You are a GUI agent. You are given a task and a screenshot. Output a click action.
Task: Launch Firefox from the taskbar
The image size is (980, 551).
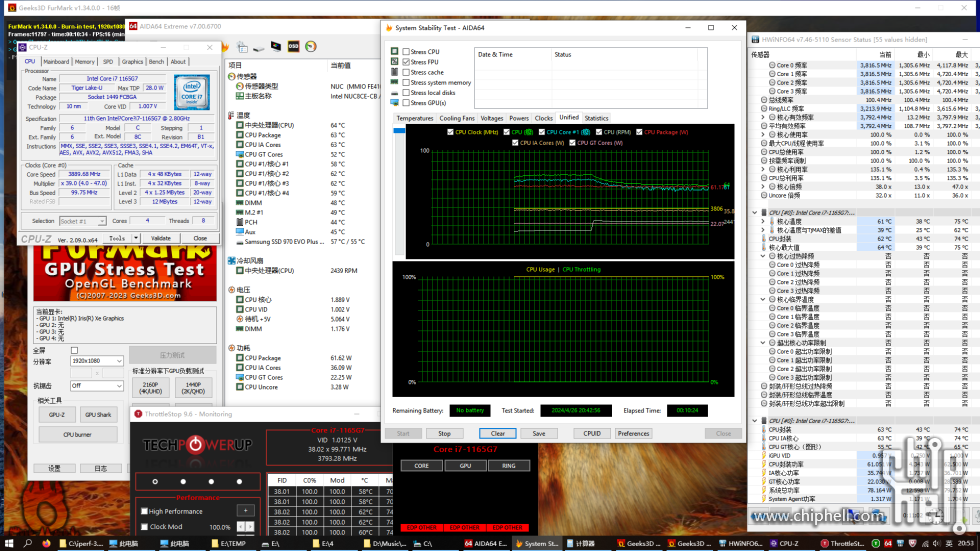click(x=46, y=544)
